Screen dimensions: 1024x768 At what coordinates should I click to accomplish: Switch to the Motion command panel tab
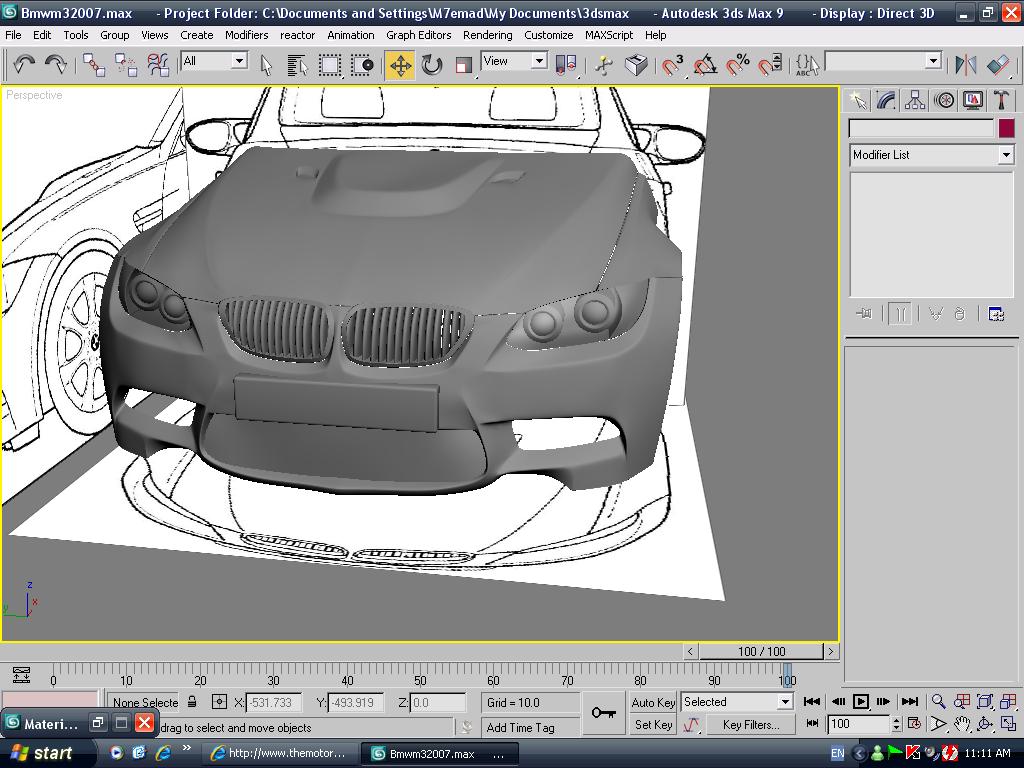tap(944, 100)
